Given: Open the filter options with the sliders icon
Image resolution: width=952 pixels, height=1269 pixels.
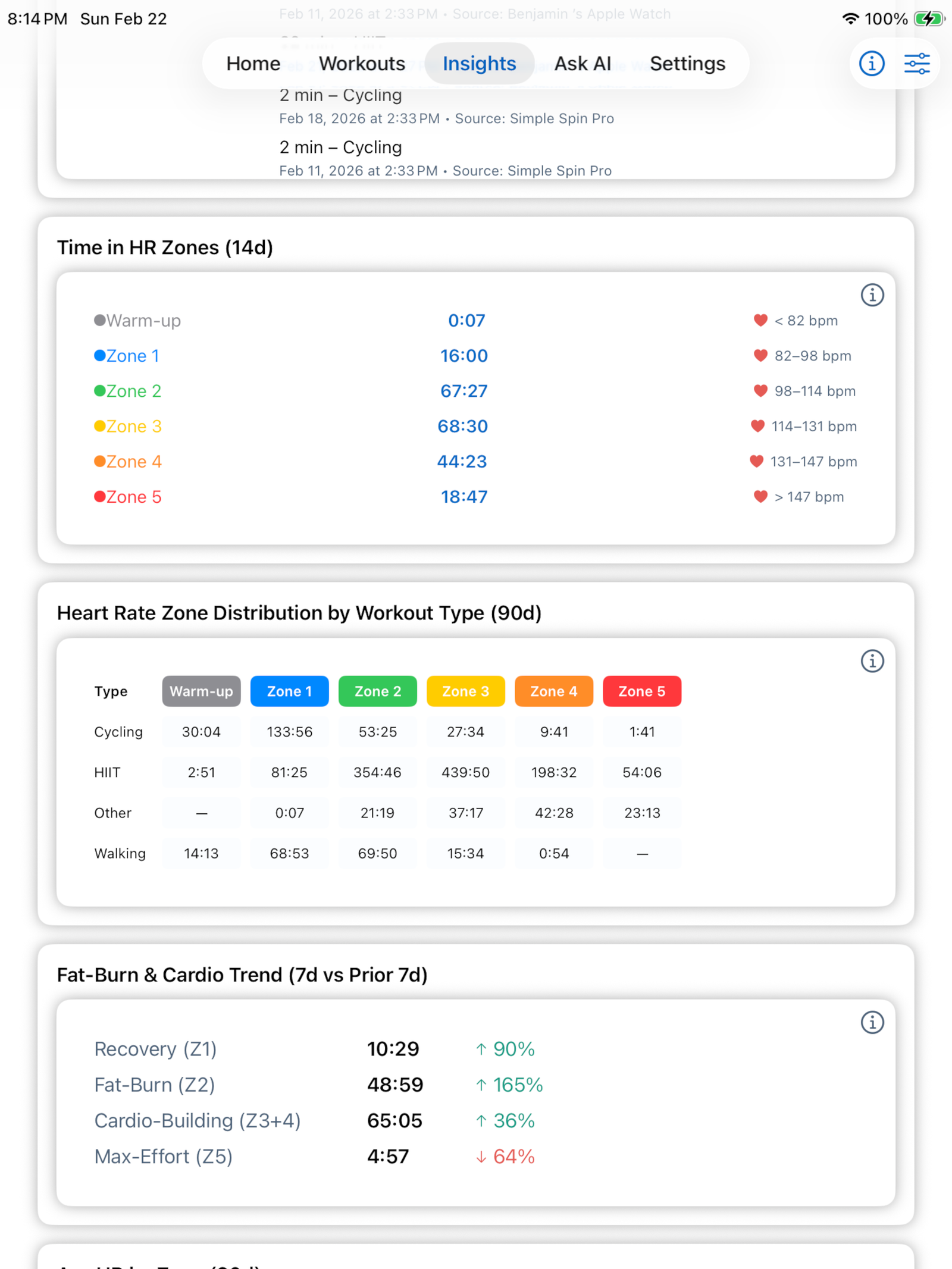Looking at the screenshot, I should 916,63.
